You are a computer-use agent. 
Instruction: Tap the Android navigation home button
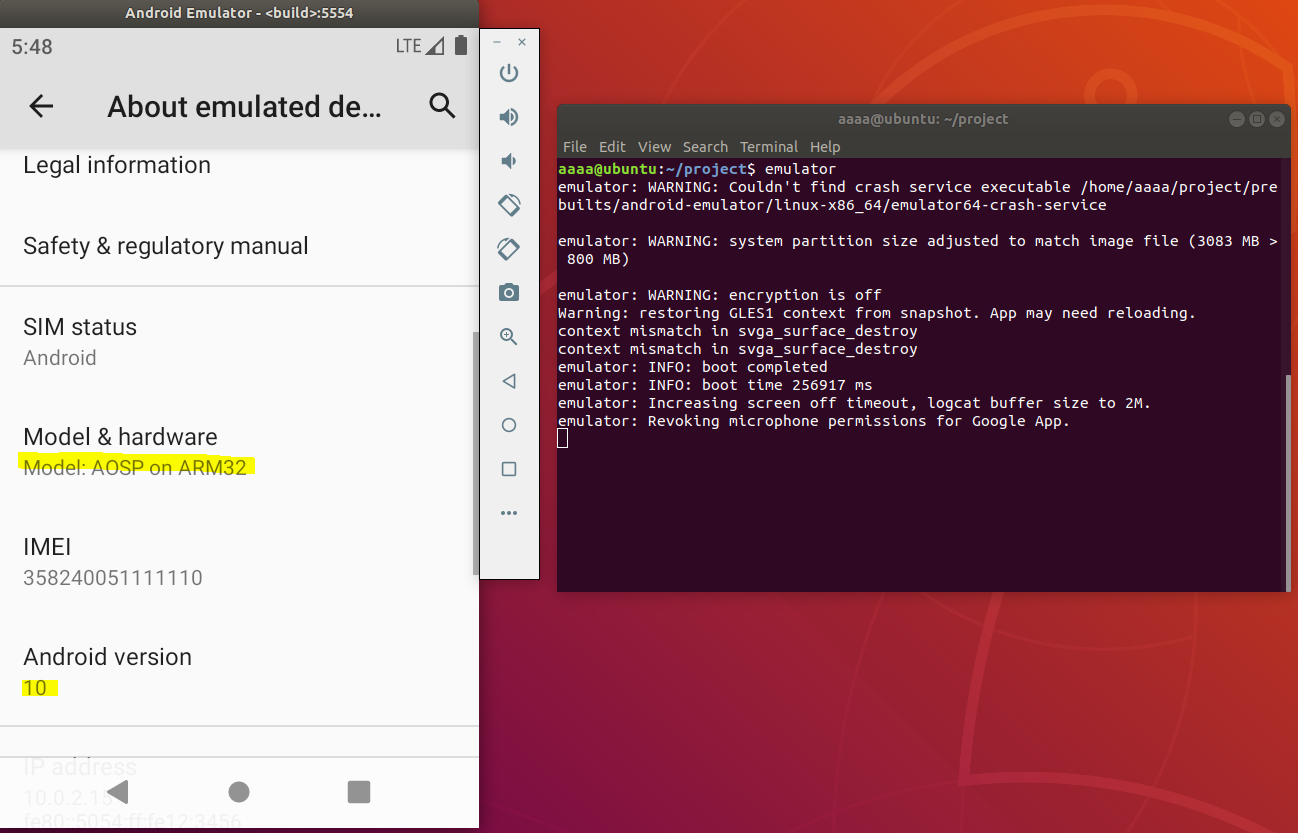point(239,792)
